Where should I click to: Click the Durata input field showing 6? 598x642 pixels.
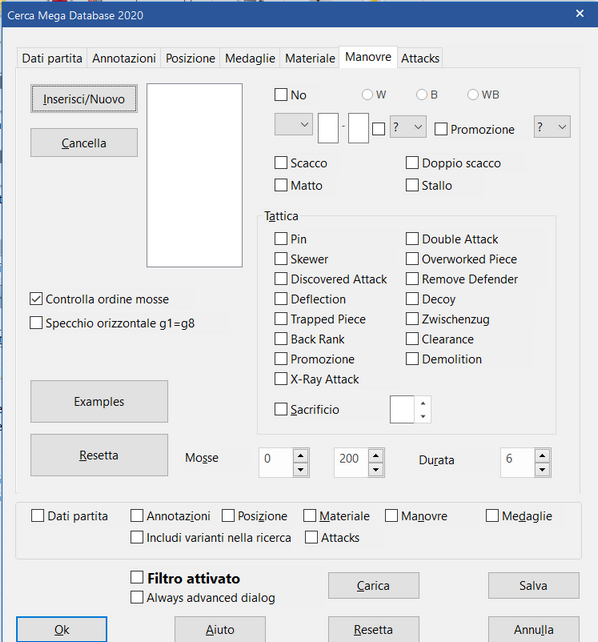(x=517, y=462)
